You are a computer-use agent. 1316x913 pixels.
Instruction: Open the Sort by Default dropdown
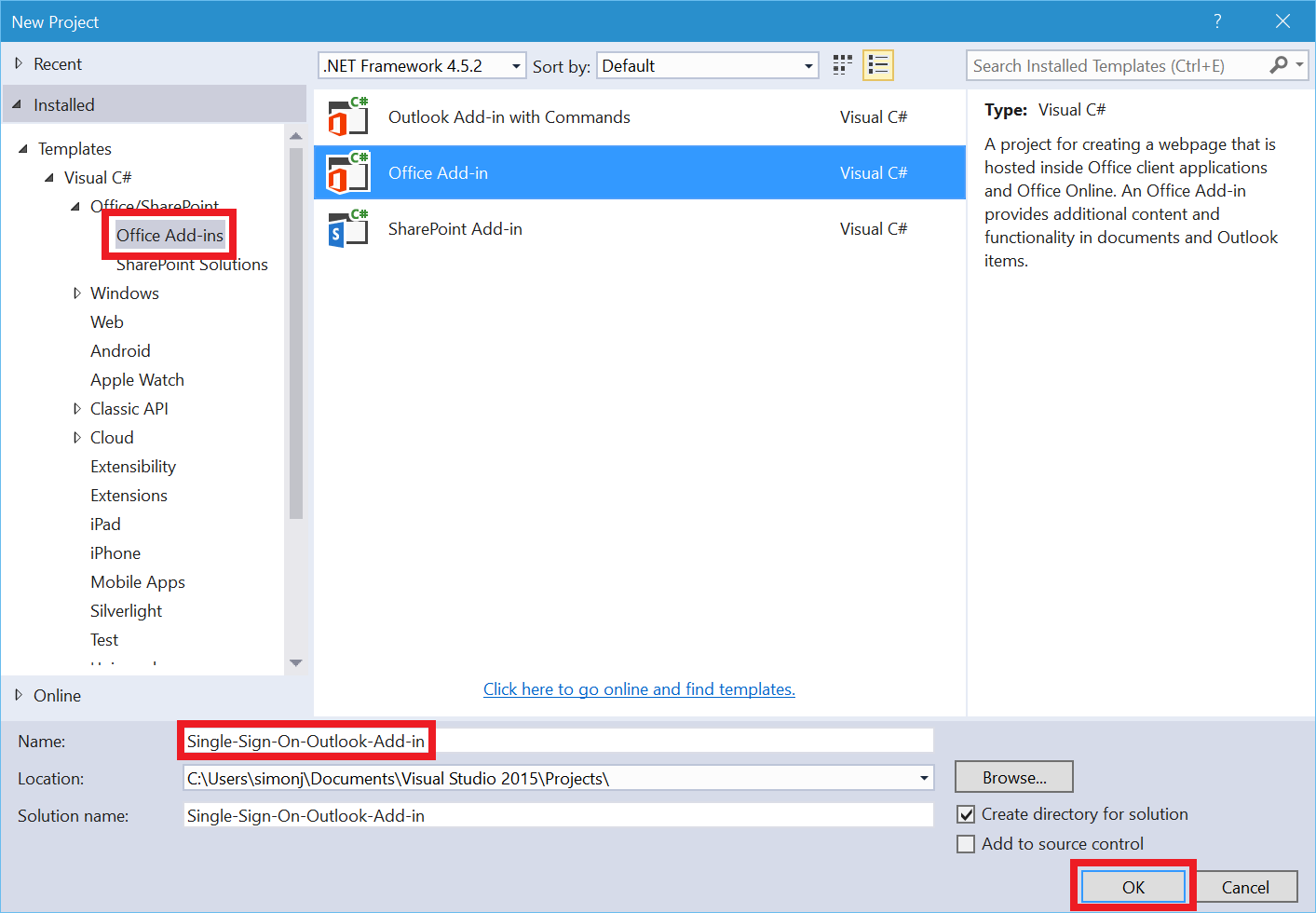pos(708,65)
